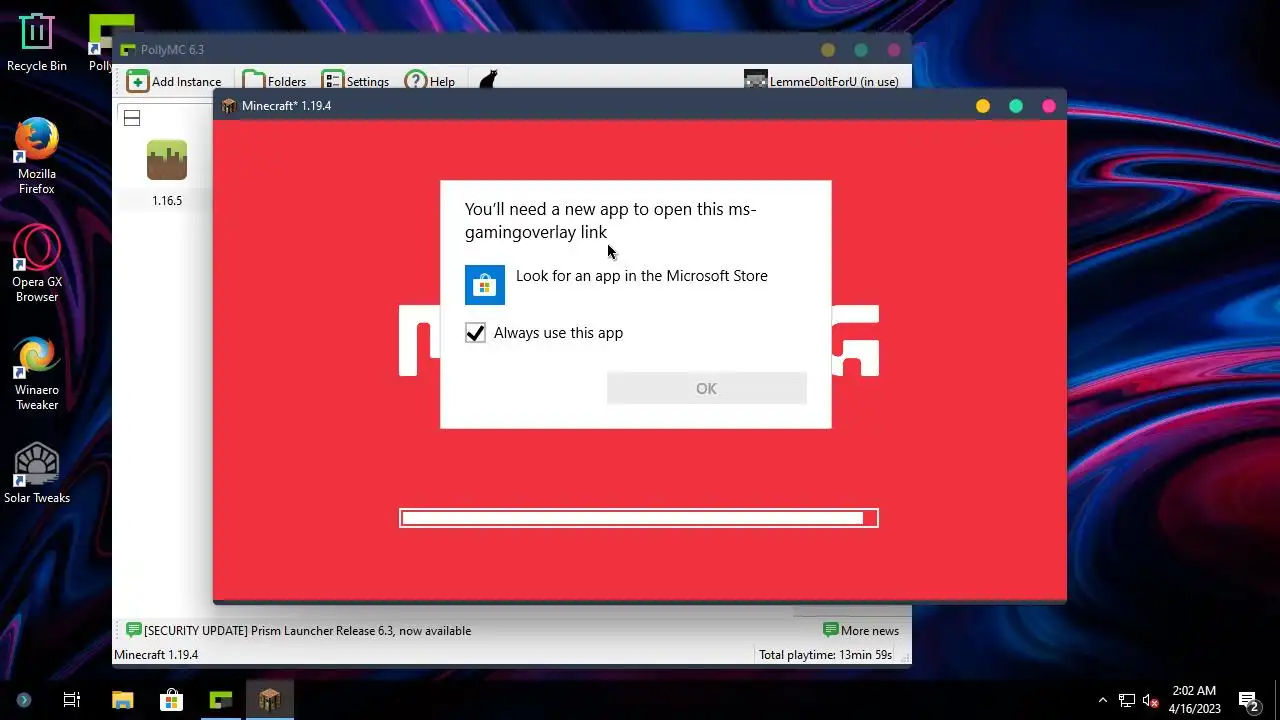Open File Explorer from the taskbar
Image resolution: width=1280 pixels, height=720 pixels.
coord(122,700)
